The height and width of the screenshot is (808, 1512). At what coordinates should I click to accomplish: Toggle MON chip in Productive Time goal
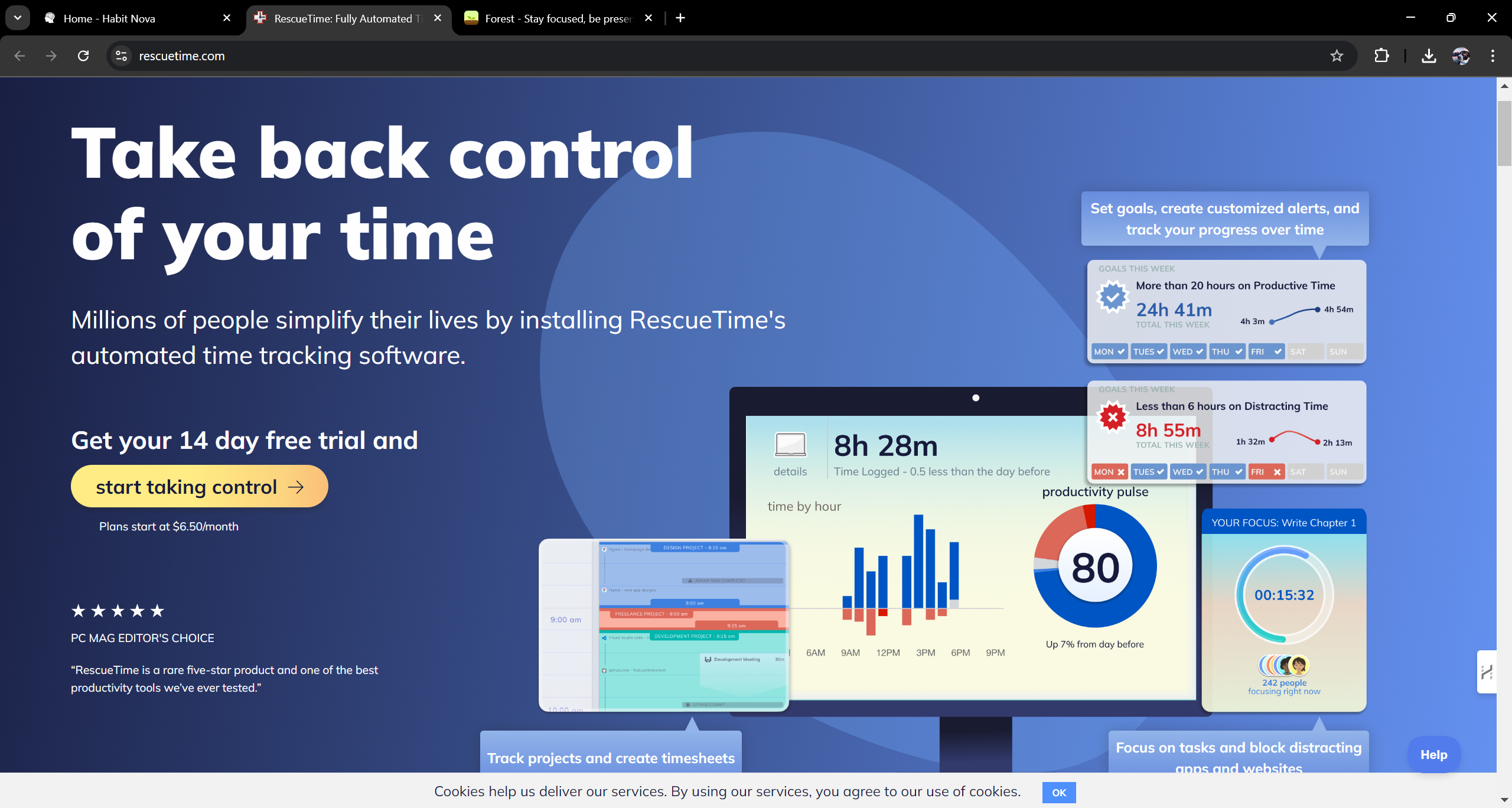coord(1109,351)
